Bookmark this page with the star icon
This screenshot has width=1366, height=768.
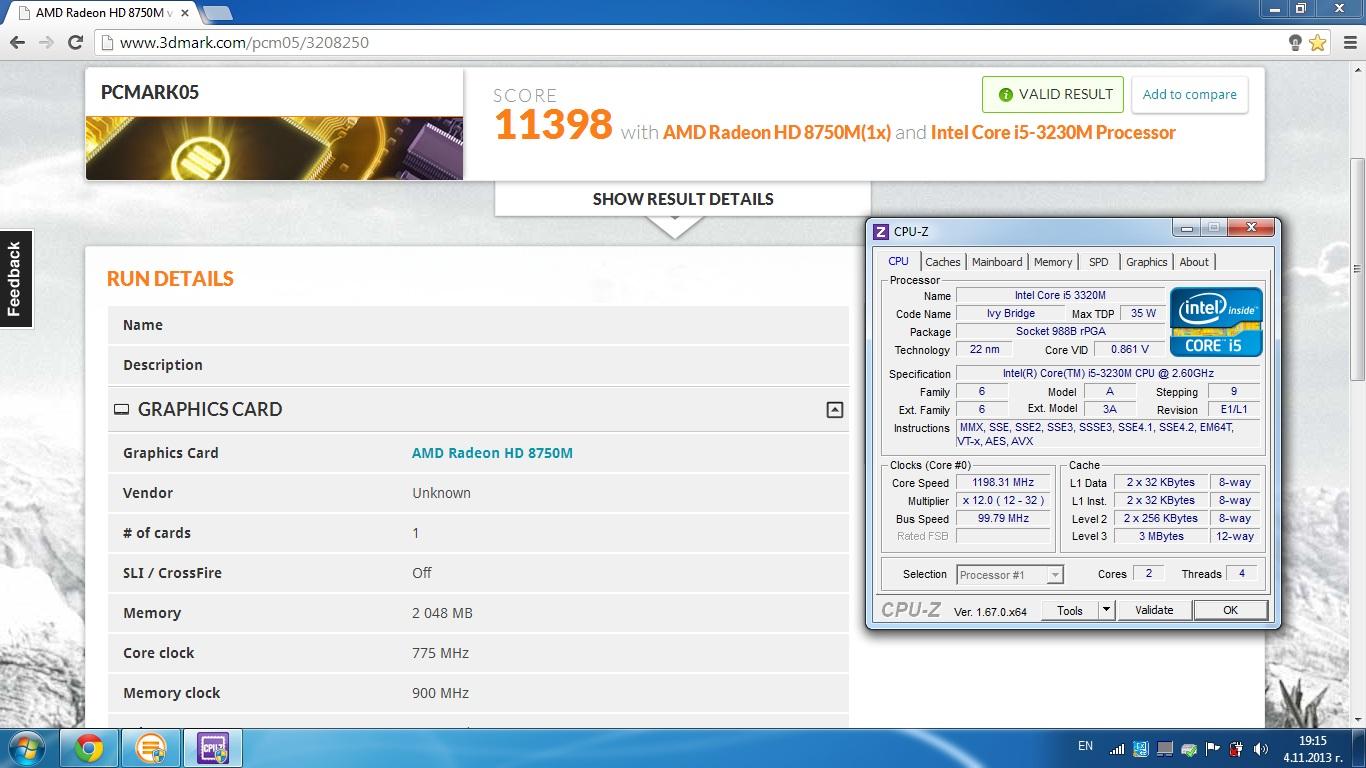point(1317,42)
